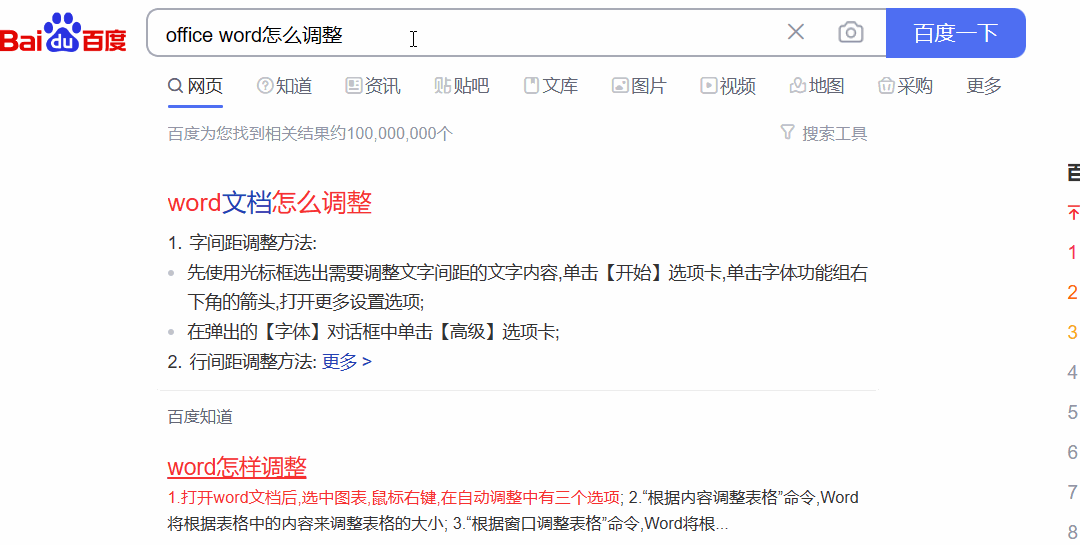
Task: Click snippet line starting 将根据表格中的内容
Action: [x=448, y=524]
